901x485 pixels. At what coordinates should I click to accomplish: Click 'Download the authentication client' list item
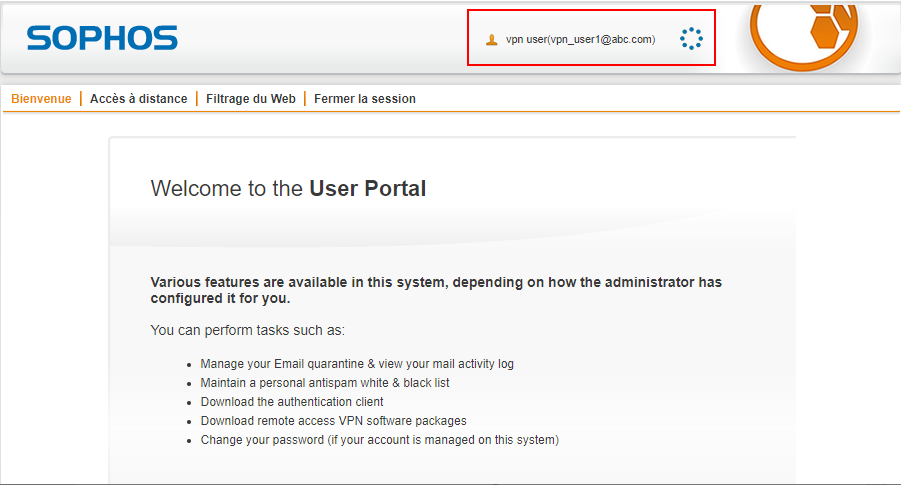291,402
